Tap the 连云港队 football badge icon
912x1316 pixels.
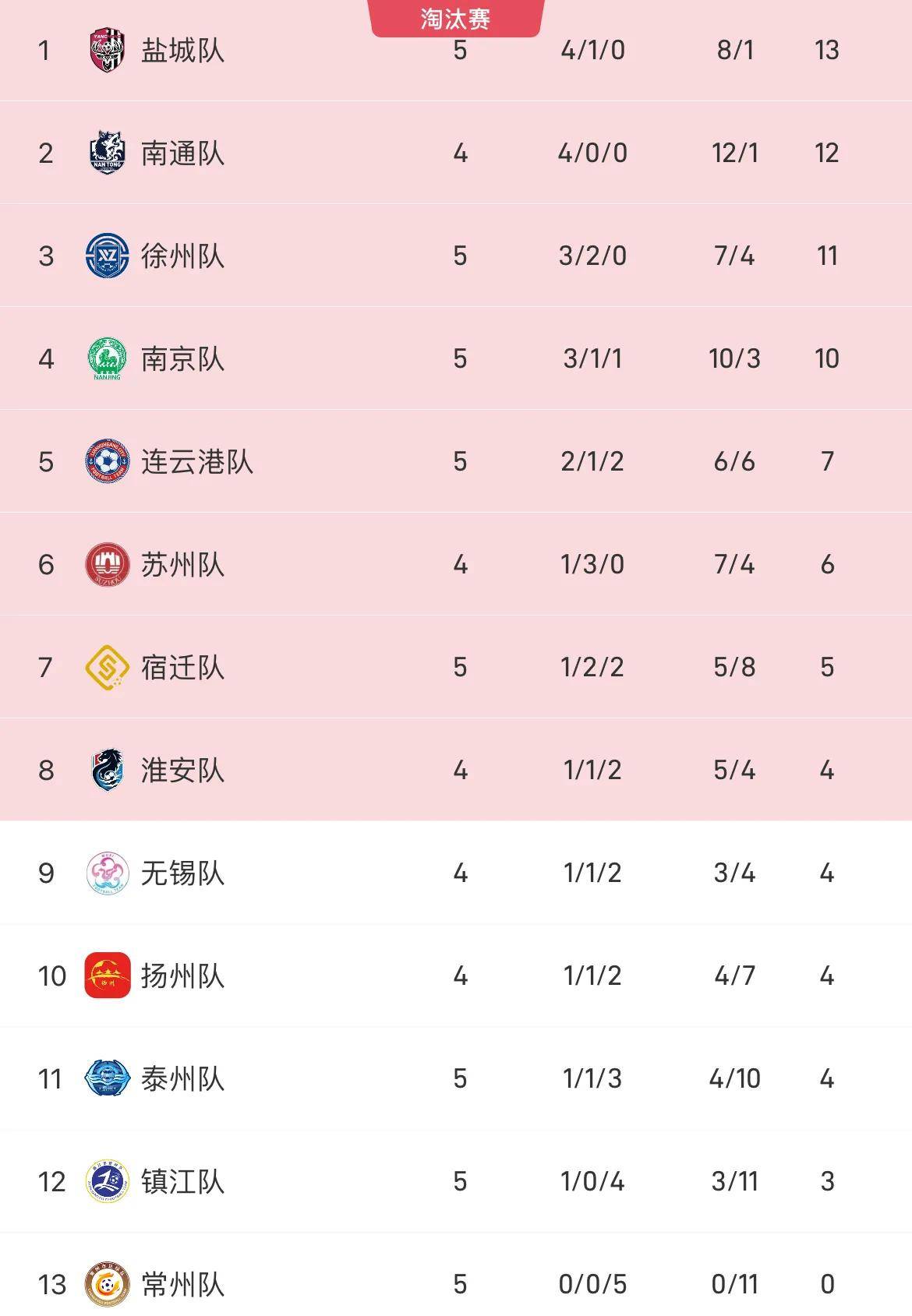point(108,461)
